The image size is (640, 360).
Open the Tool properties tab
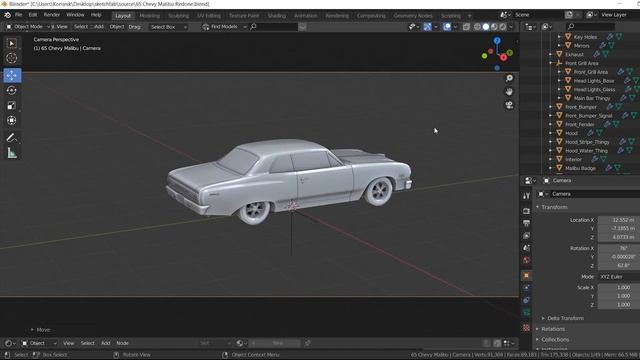526,196
